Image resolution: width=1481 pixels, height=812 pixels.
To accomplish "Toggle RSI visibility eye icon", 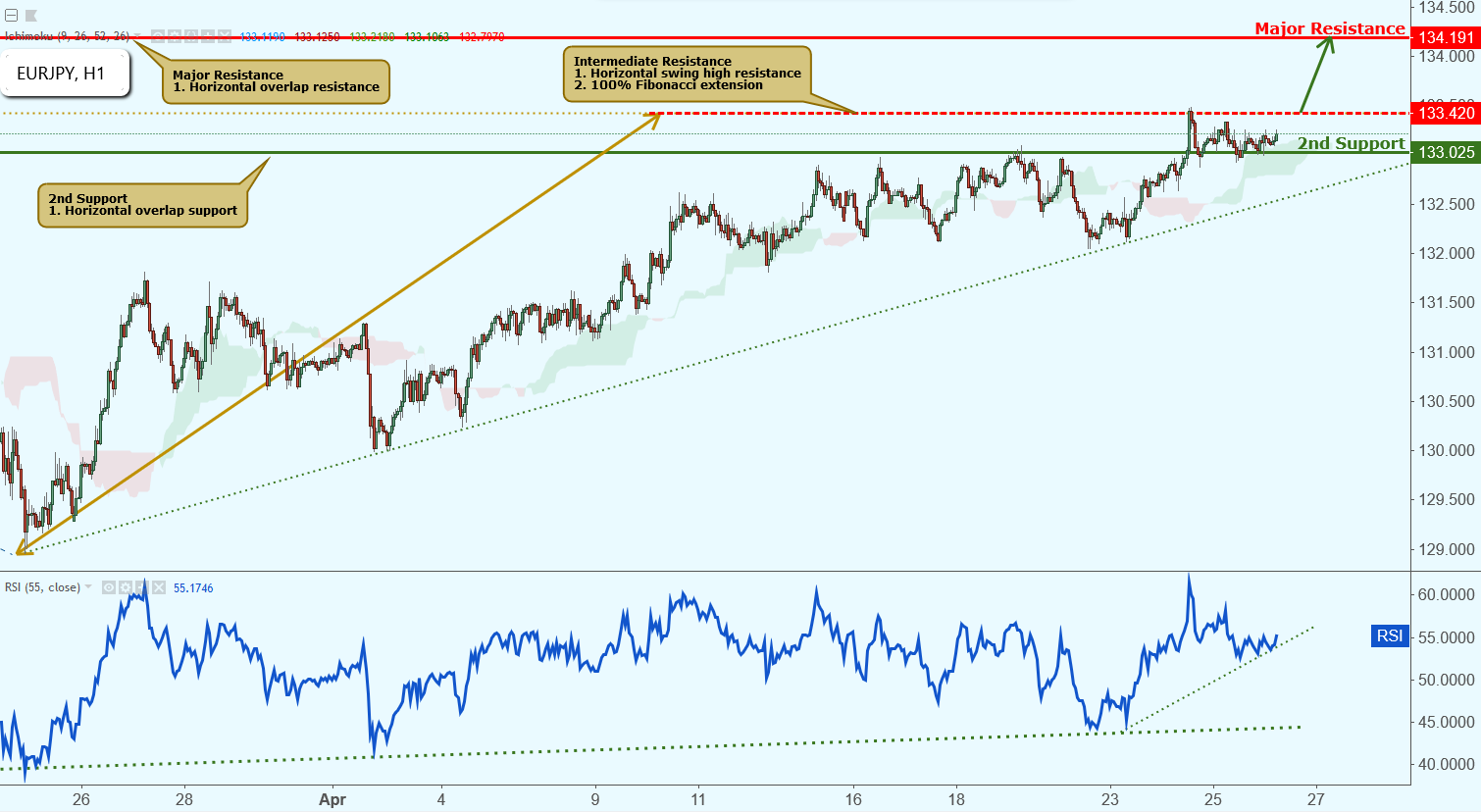I will pyautogui.click(x=109, y=587).
